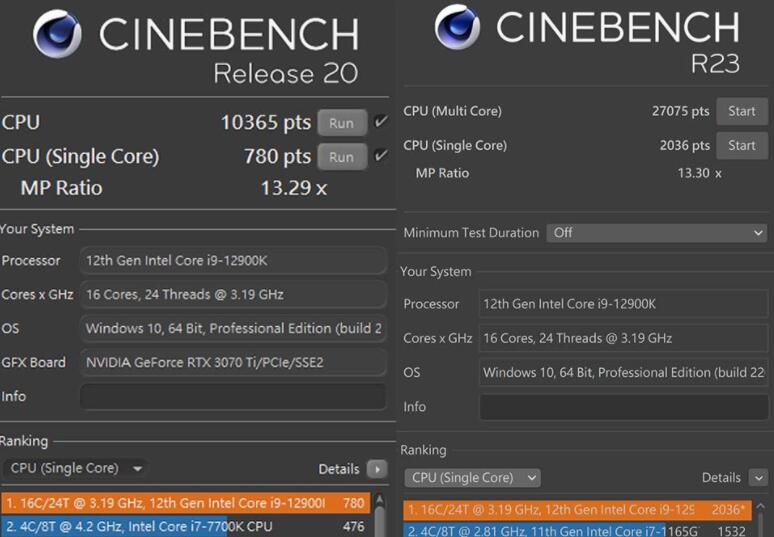Click the Cinebench R23 logo icon

pos(457,27)
